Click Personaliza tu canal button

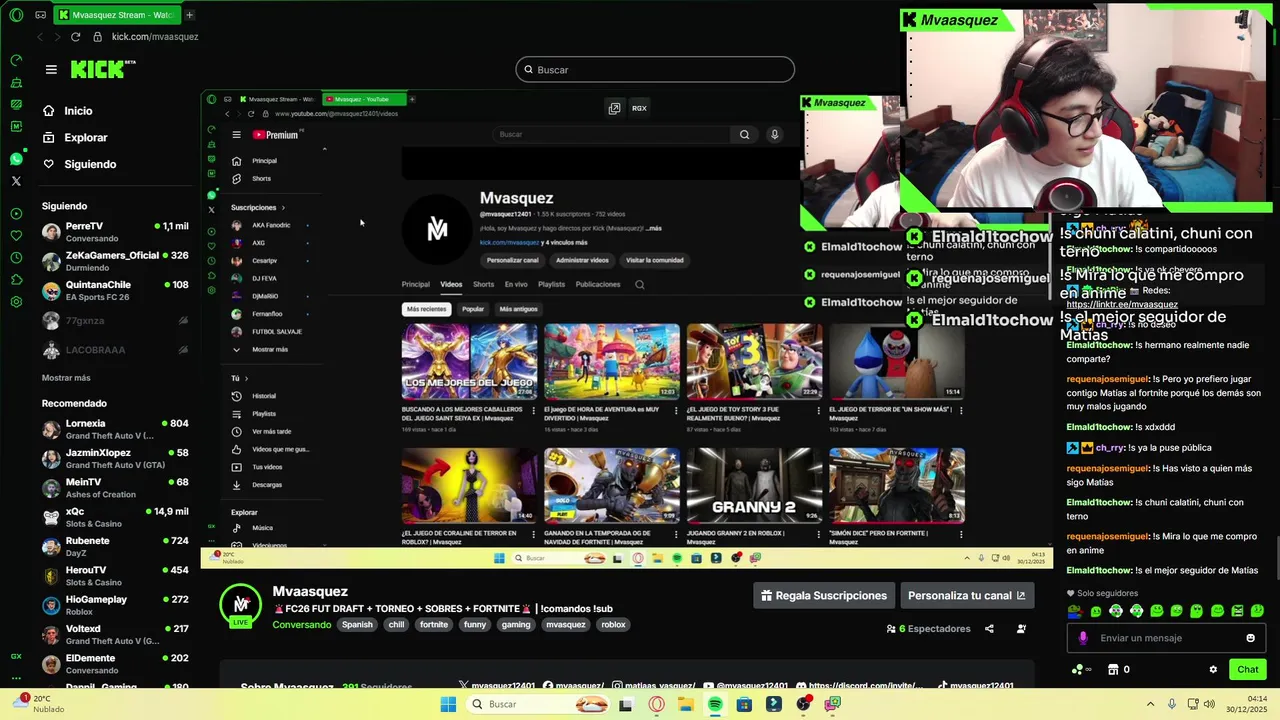[966, 596]
